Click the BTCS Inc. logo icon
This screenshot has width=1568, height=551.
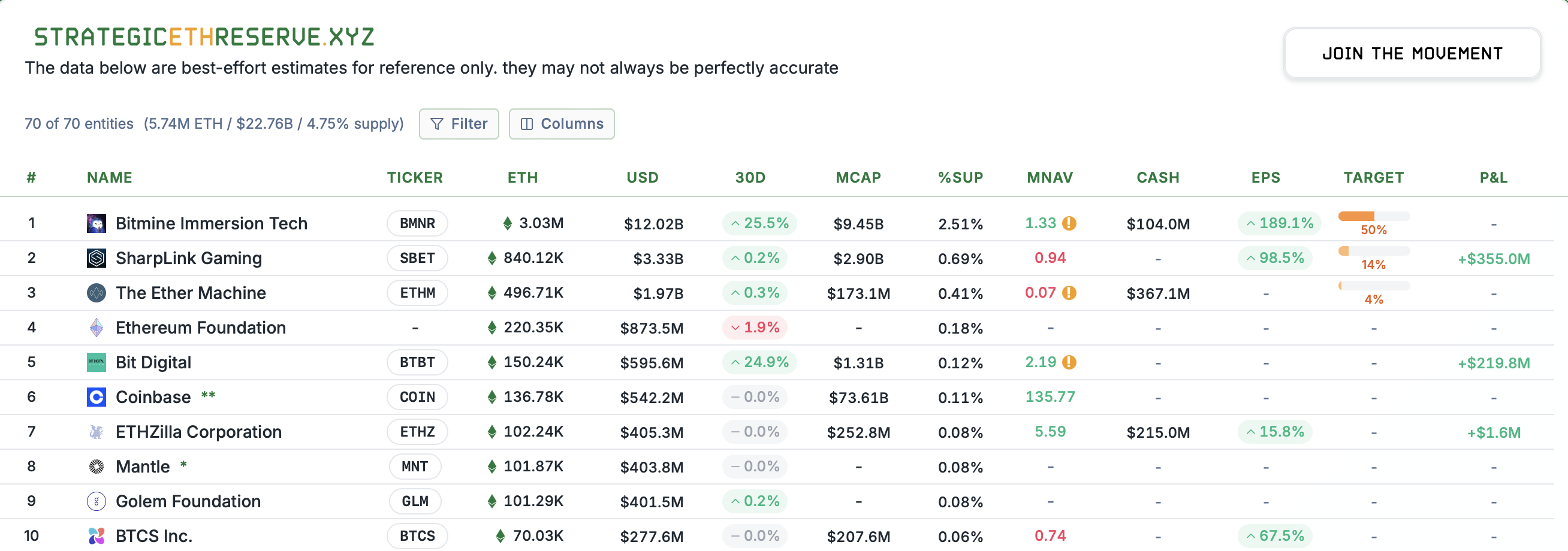[x=95, y=536]
